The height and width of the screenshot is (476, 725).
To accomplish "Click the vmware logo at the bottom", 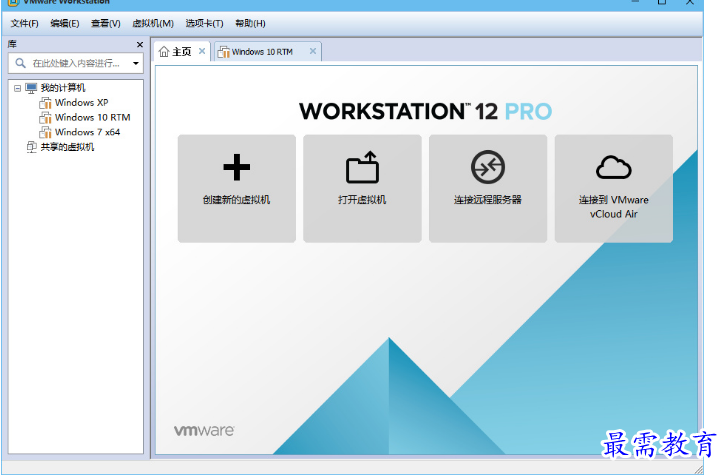I will coord(204,431).
